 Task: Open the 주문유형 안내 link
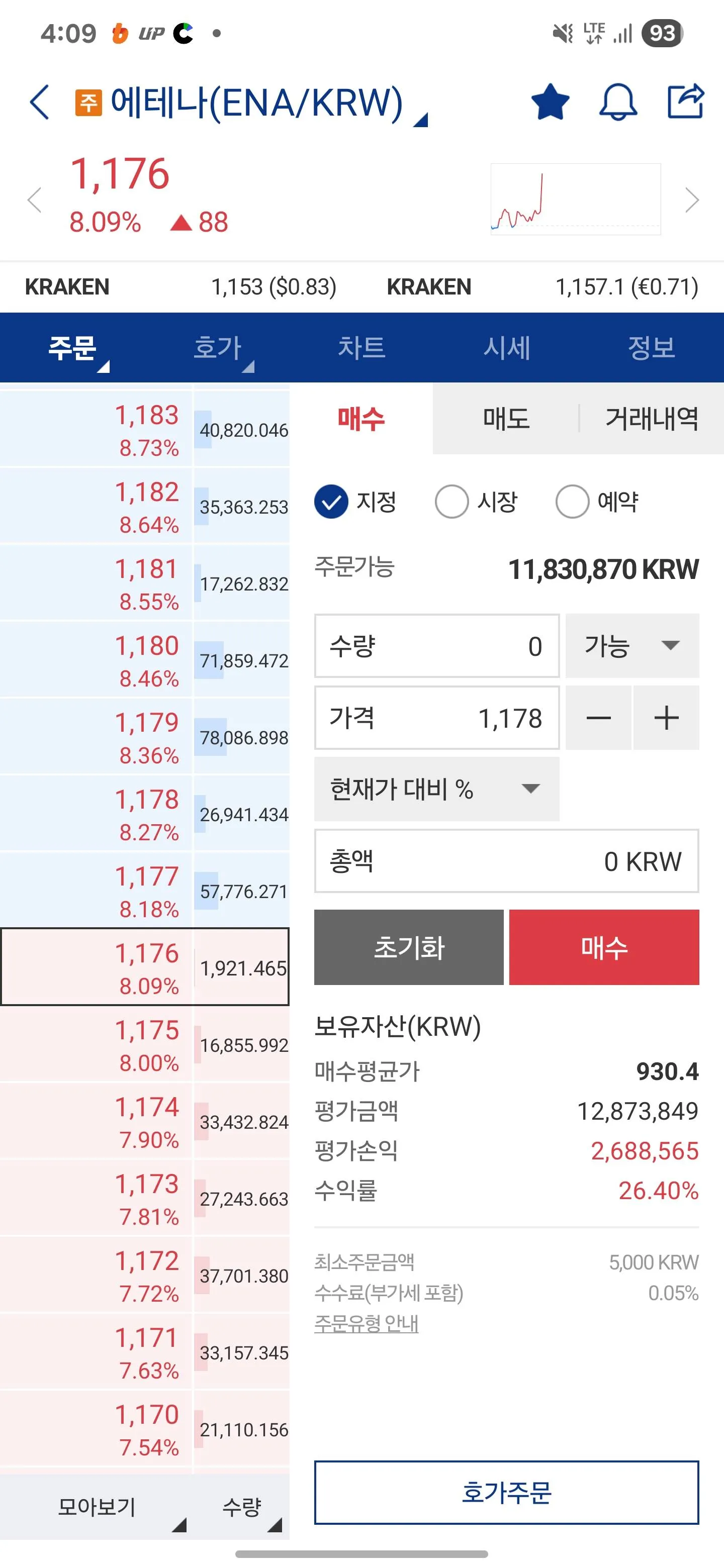366,1323
